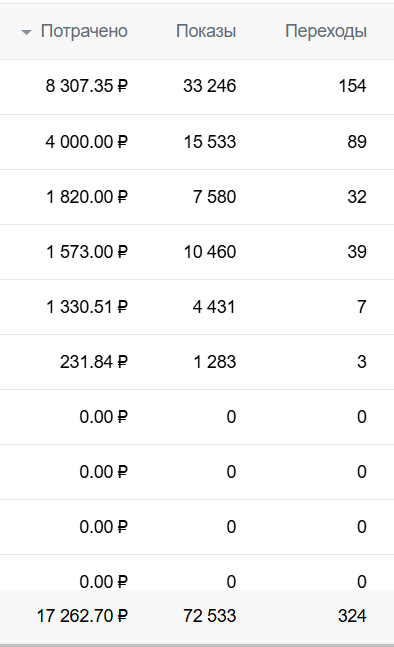Click the 89 clicks value
The height and width of the screenshot is (647, 394).
click(357, 142)
